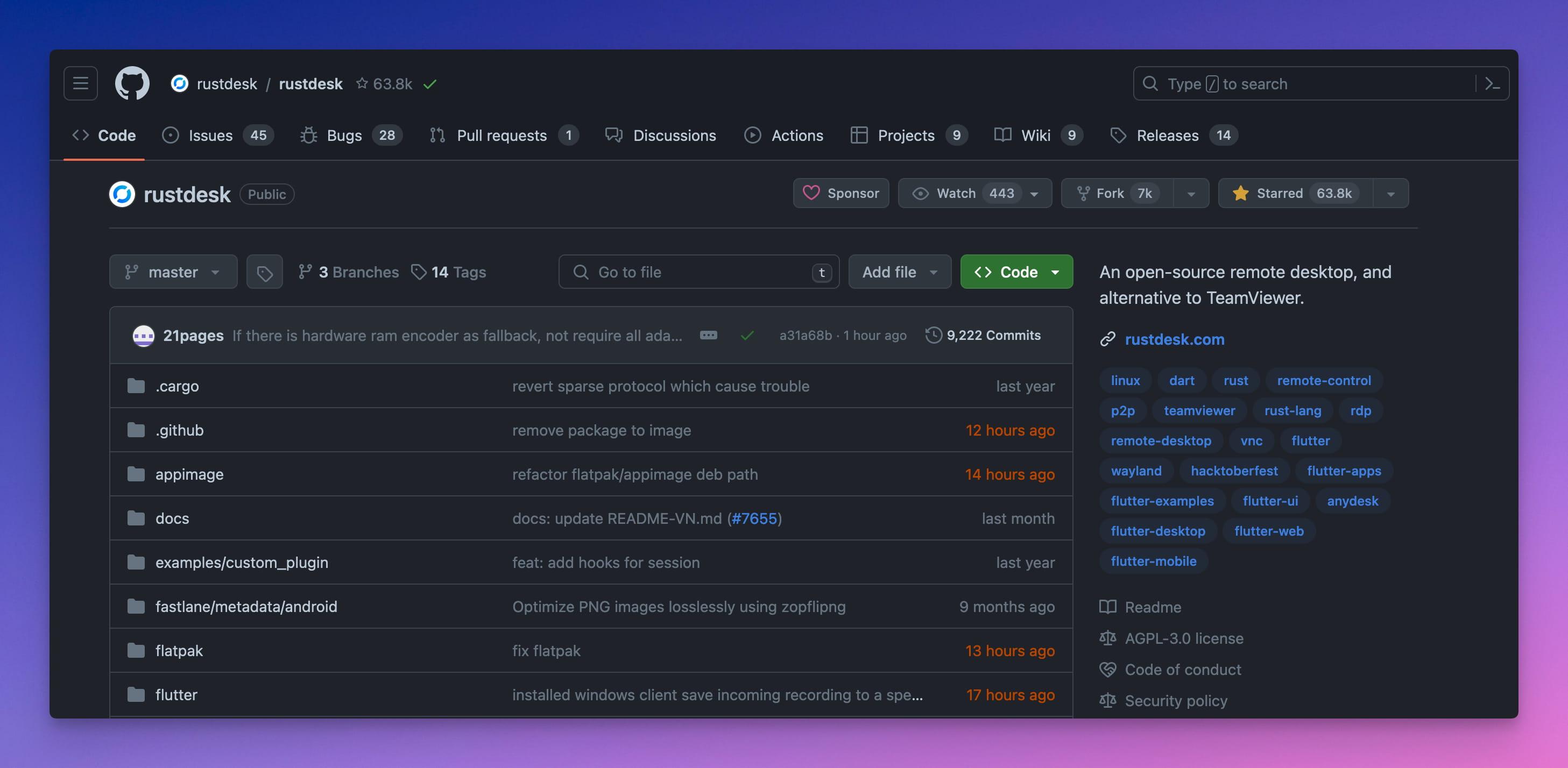
Task: Visit the rustdesk.com link
Action: 1174,339
